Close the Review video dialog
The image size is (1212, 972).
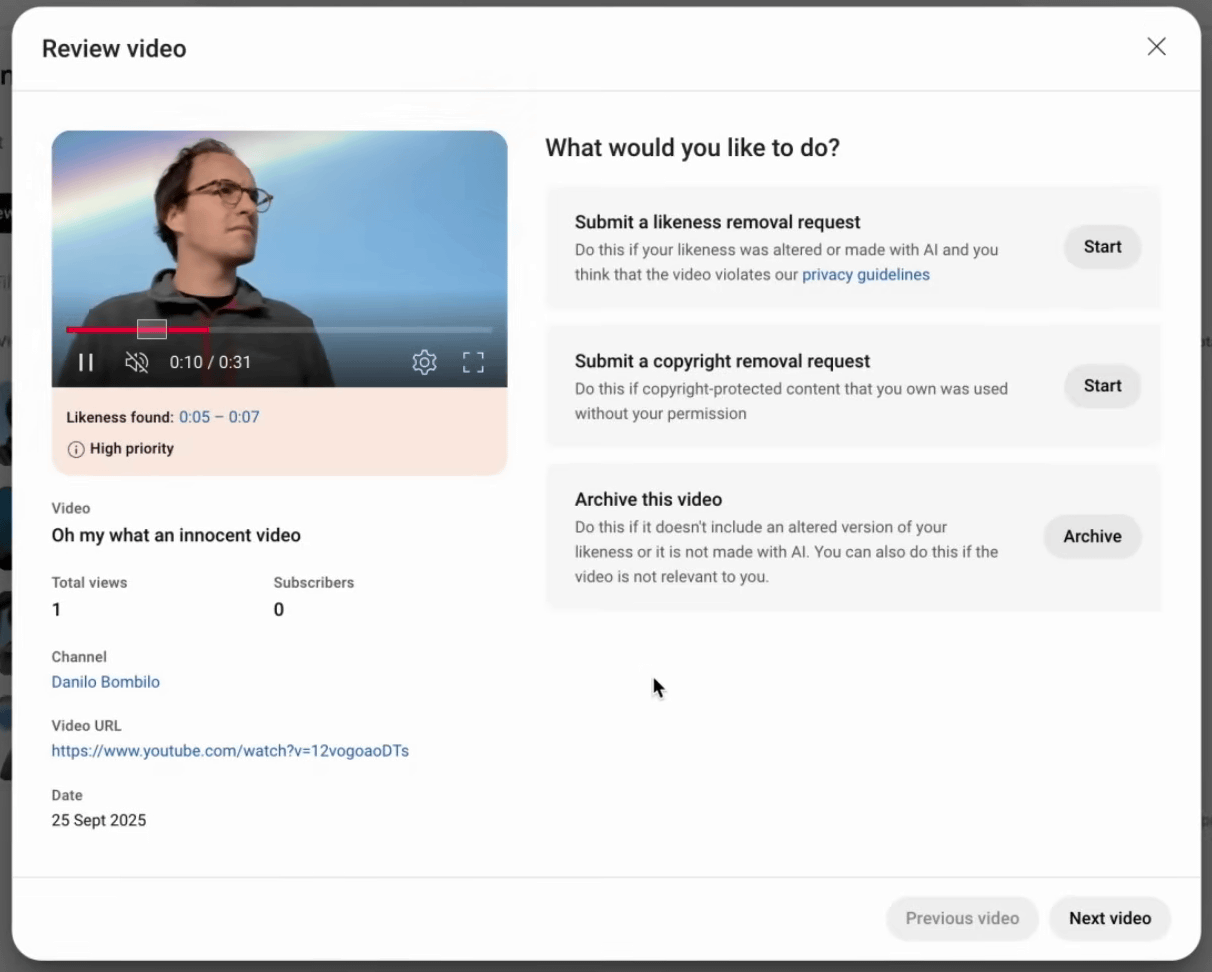click(x=1156, y=47)
